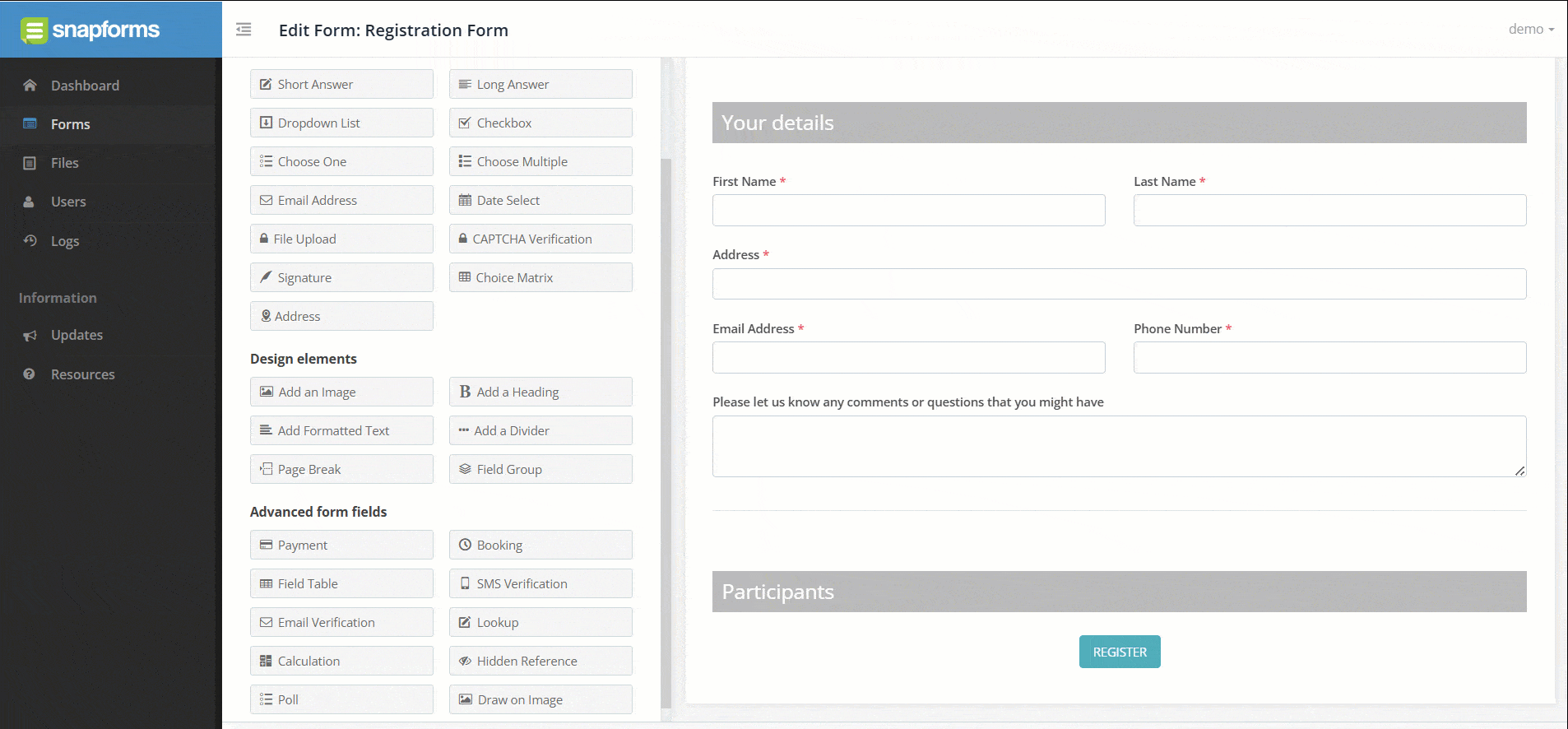This screenshot has height=729, width=1568.
Task: Click the Long Answer lines icon
Action: 465,84
